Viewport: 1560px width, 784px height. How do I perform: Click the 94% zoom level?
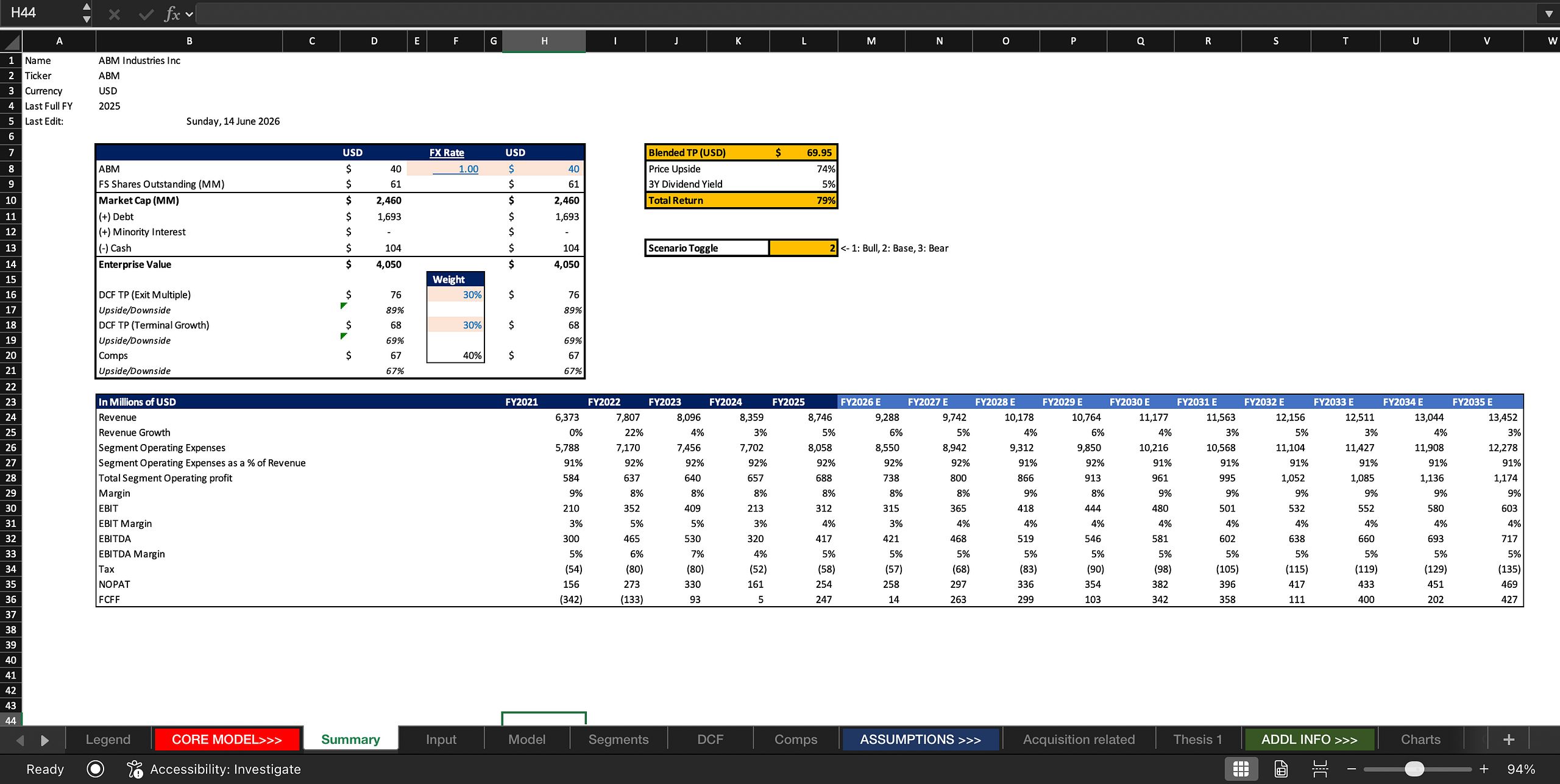pyautogui.click(x=1521, y=769)
